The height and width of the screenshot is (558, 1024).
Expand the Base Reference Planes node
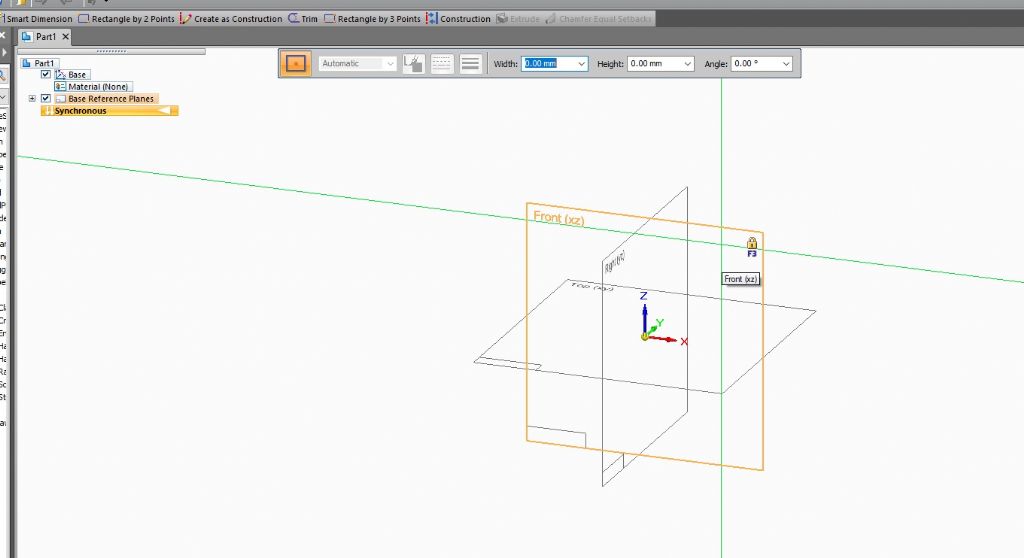[32, 99]
